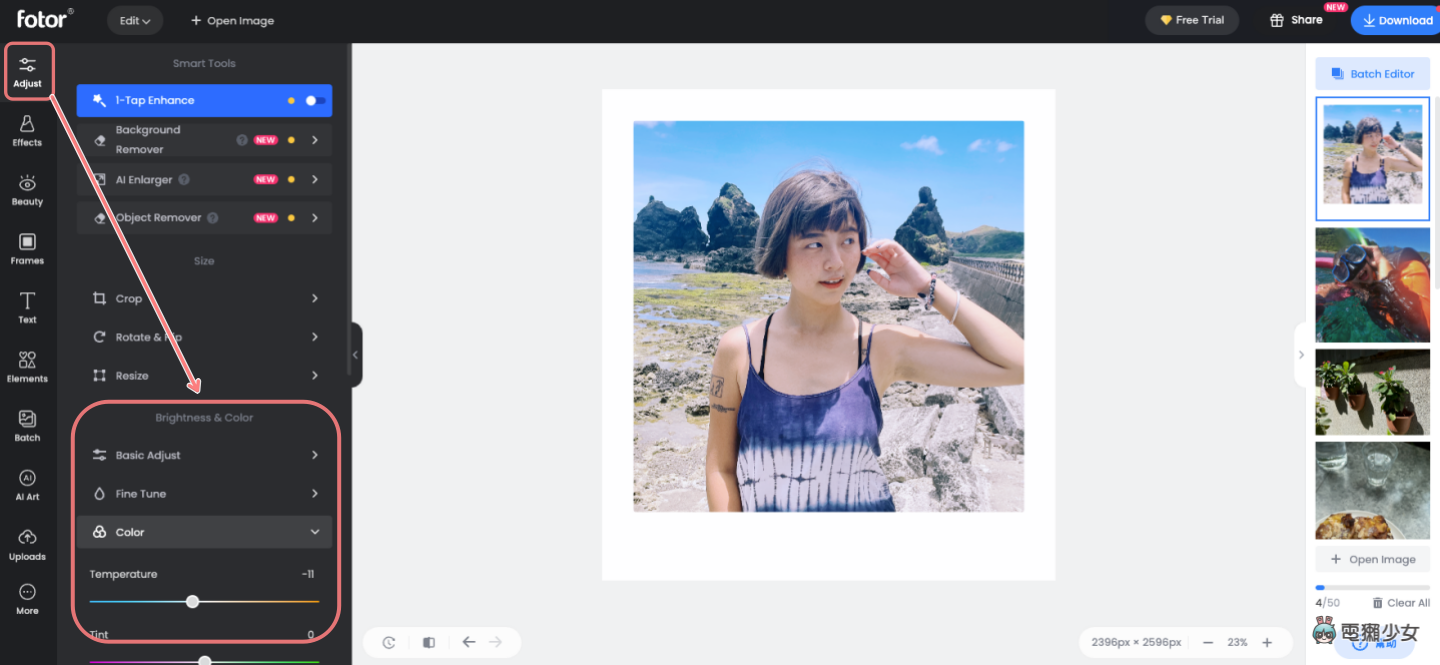Select the snorkeling photo thumbnail

1372,285
